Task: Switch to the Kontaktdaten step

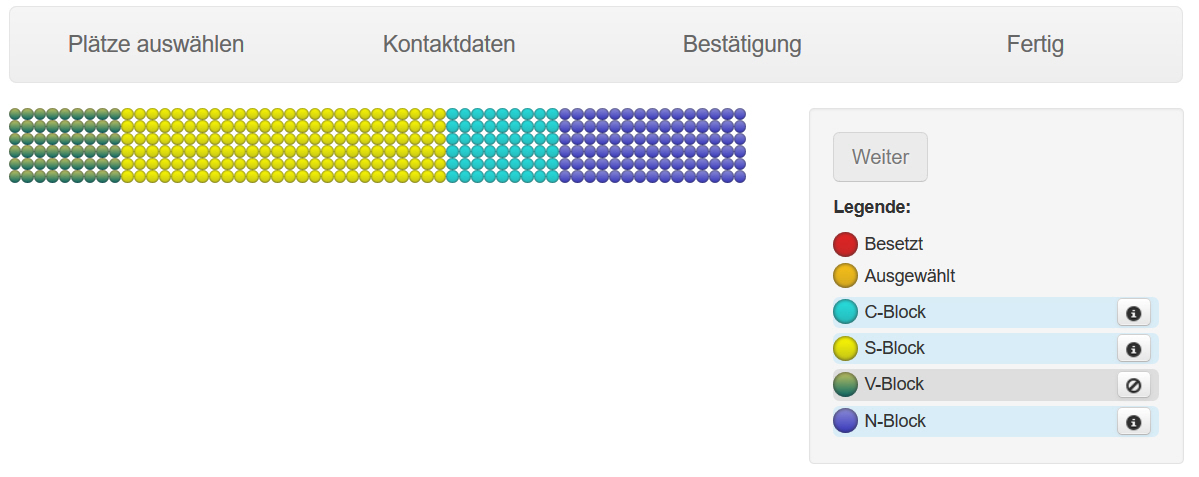Action: coord(449,44)
